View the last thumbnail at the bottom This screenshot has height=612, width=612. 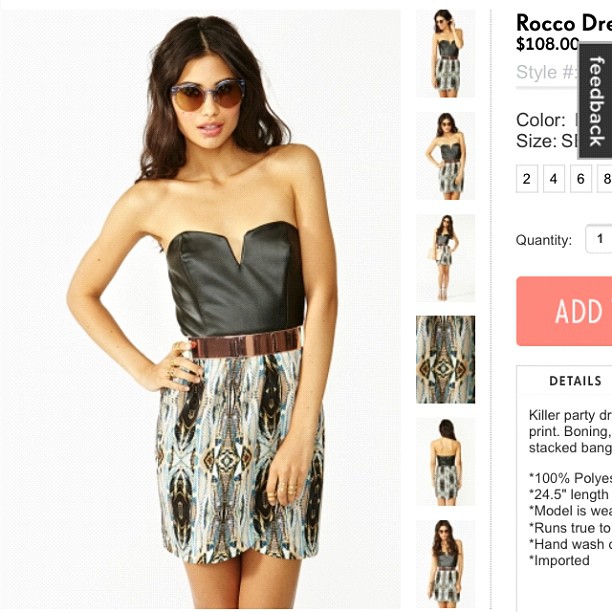pos(445,564)
